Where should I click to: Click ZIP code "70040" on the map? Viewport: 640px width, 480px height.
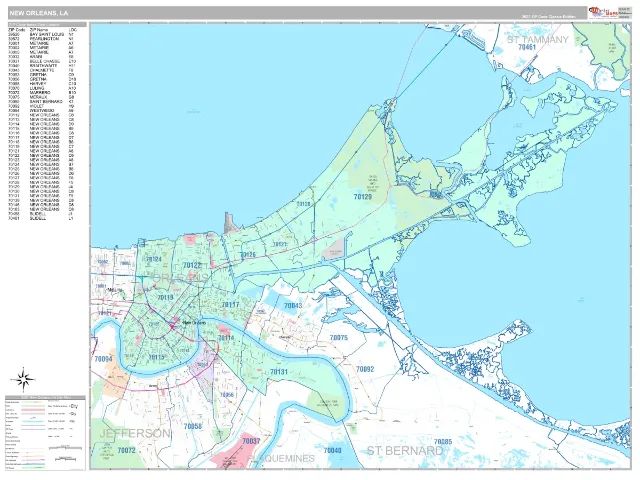pyautogui.click(x=332, y=450)
